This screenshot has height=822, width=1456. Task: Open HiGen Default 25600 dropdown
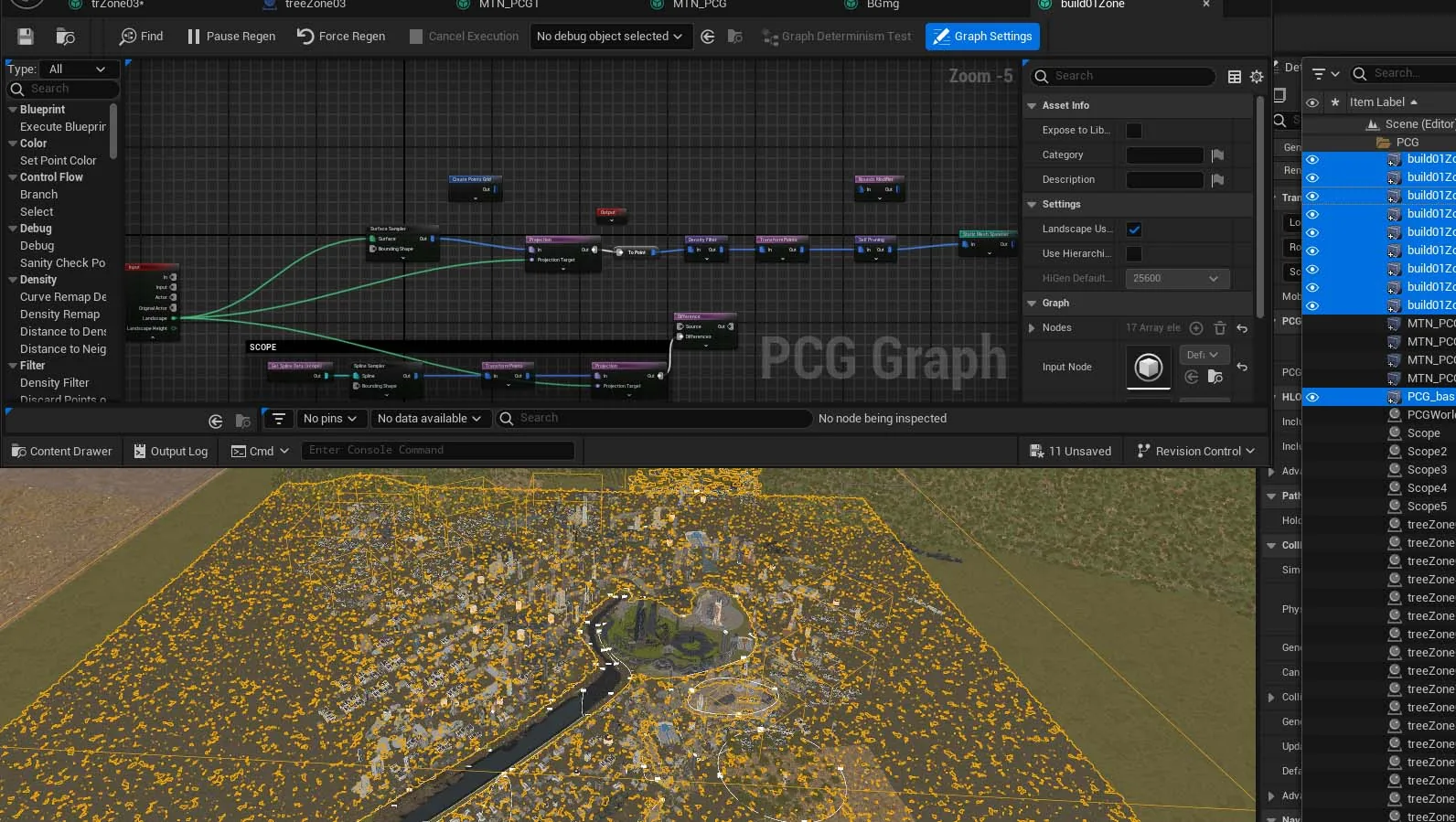coord(1177,278)
